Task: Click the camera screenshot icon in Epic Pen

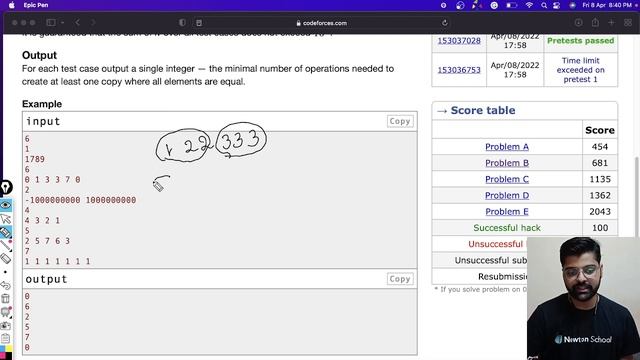Action: [5, 326]
